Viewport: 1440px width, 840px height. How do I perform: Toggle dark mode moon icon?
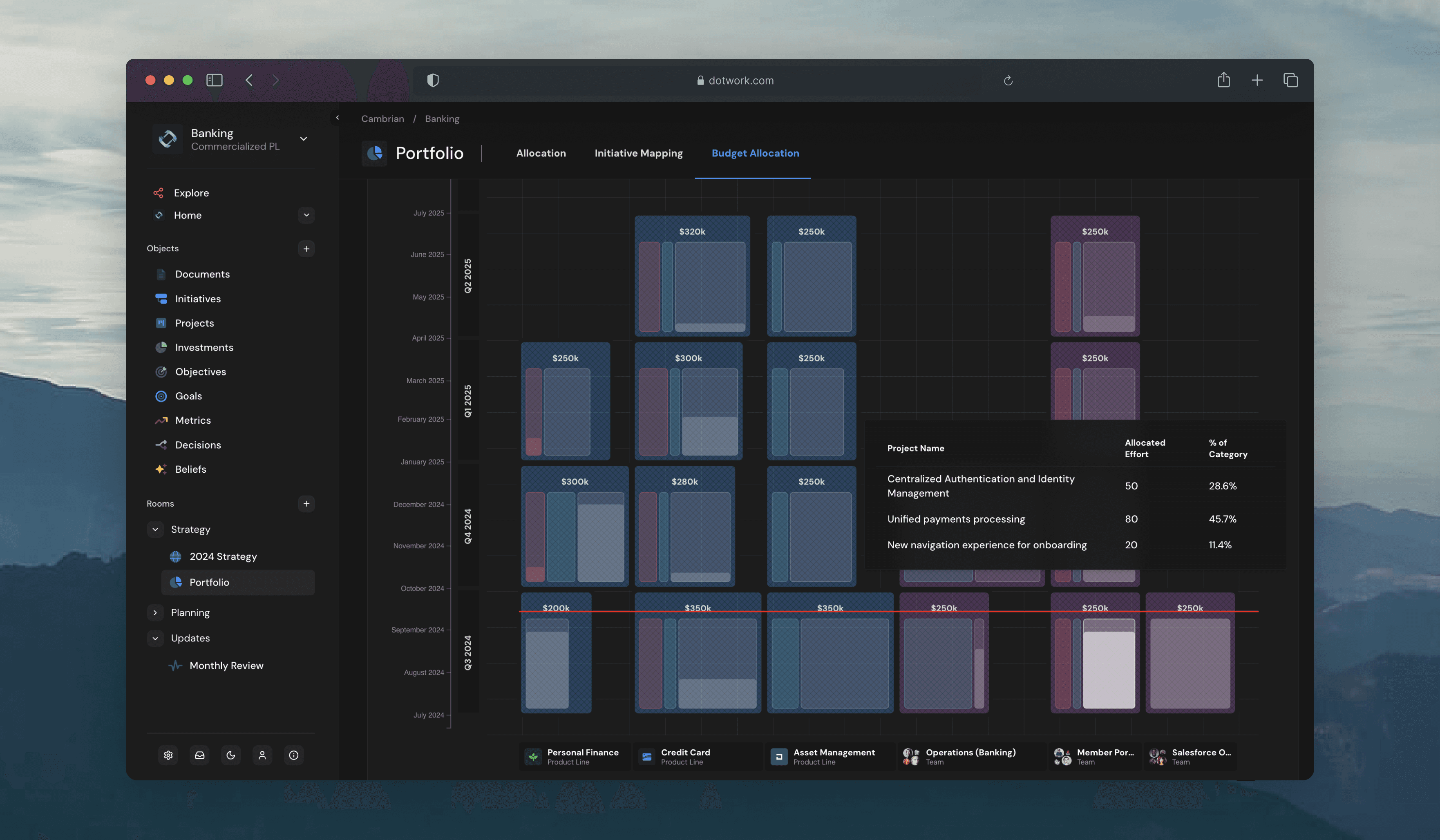click(x=231, y=755)
